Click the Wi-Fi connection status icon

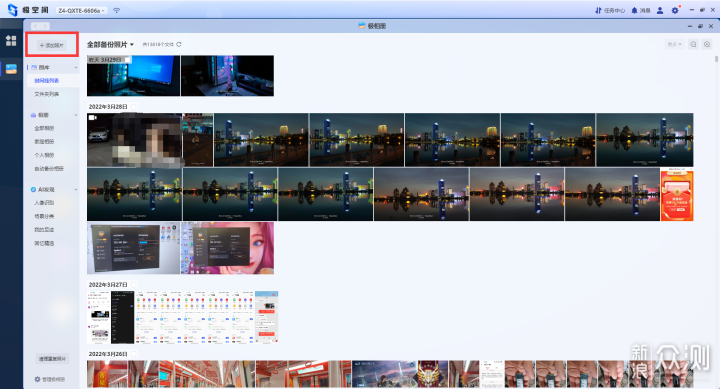click(117, 10)
